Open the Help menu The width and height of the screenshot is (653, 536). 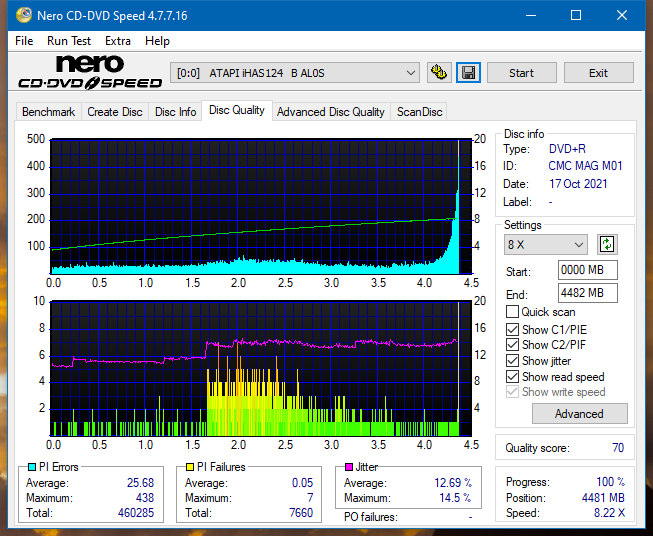157,41
